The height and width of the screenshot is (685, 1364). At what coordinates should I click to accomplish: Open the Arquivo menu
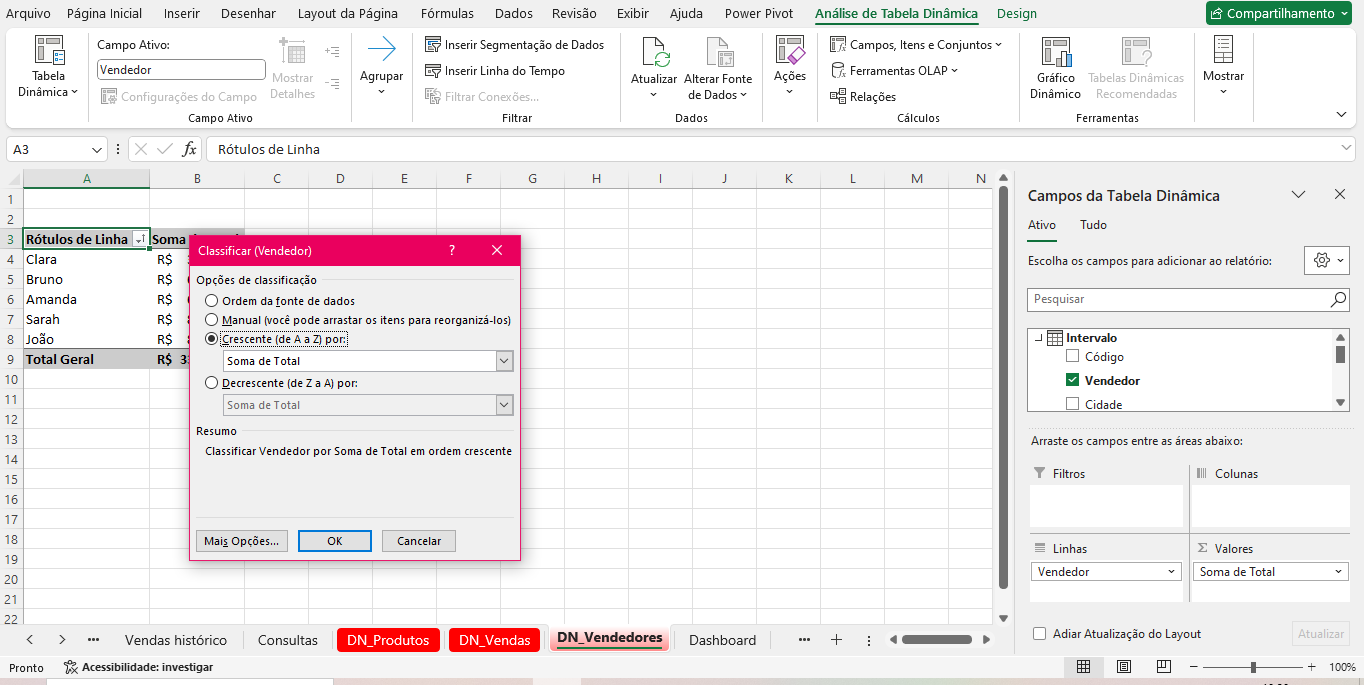pyautogui.click(x=28, y=13)
